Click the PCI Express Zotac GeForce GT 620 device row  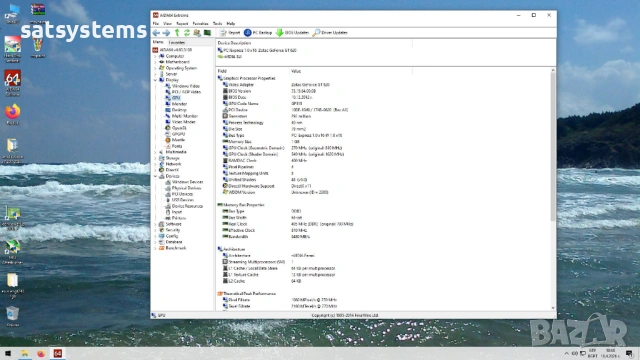click(x=257, y=51)
